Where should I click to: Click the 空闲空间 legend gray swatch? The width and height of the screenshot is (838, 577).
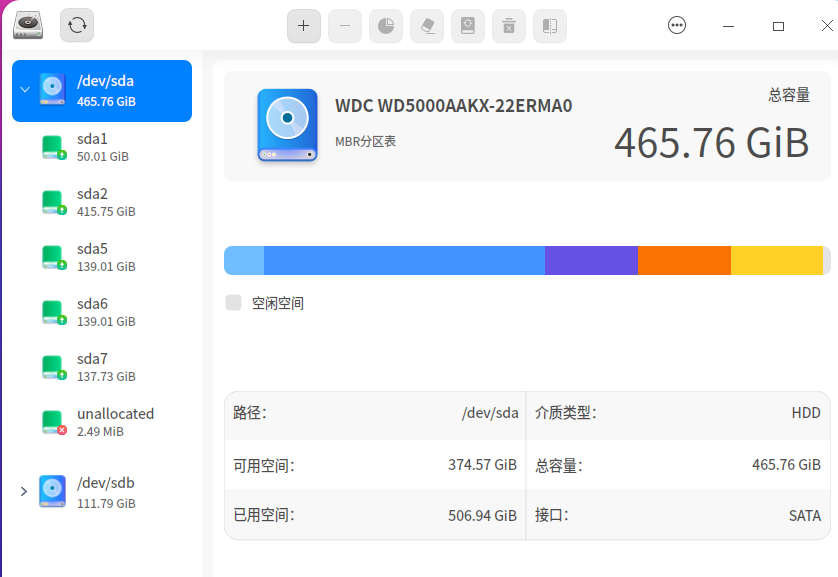click(234, 302)
